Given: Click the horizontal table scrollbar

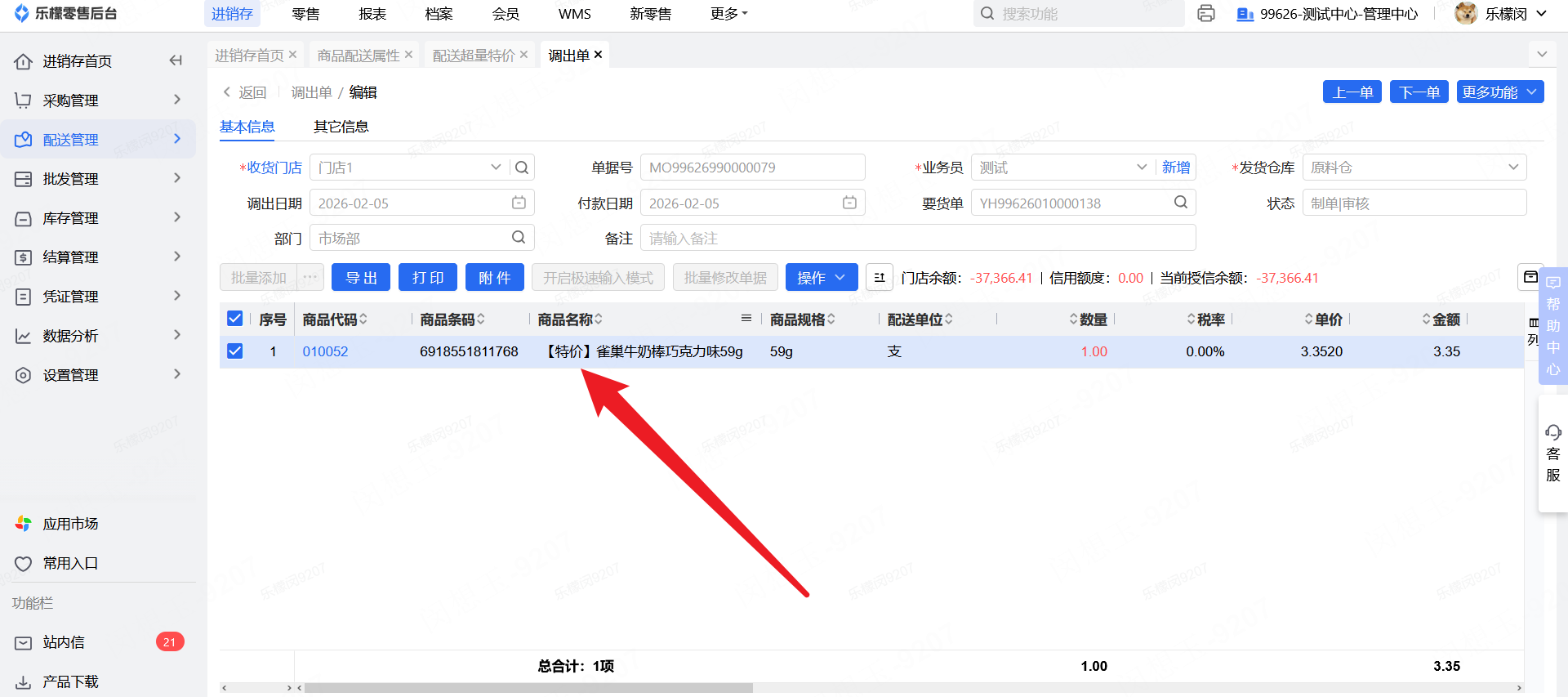Looking at the screenshot, I should click(528, 688).
